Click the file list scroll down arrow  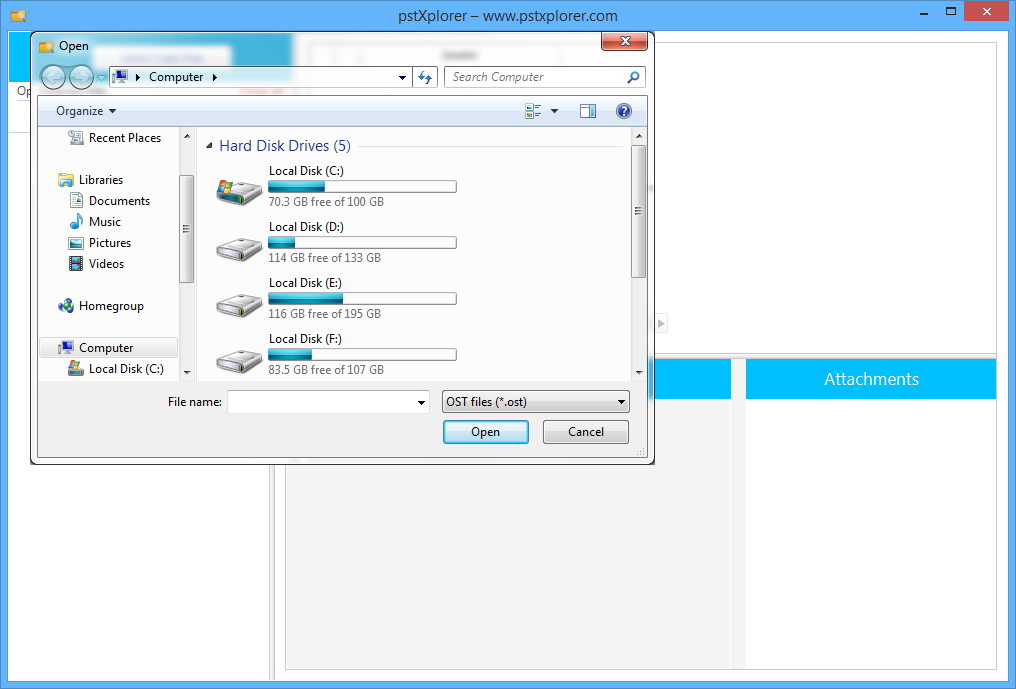click(x=639, y=373)
